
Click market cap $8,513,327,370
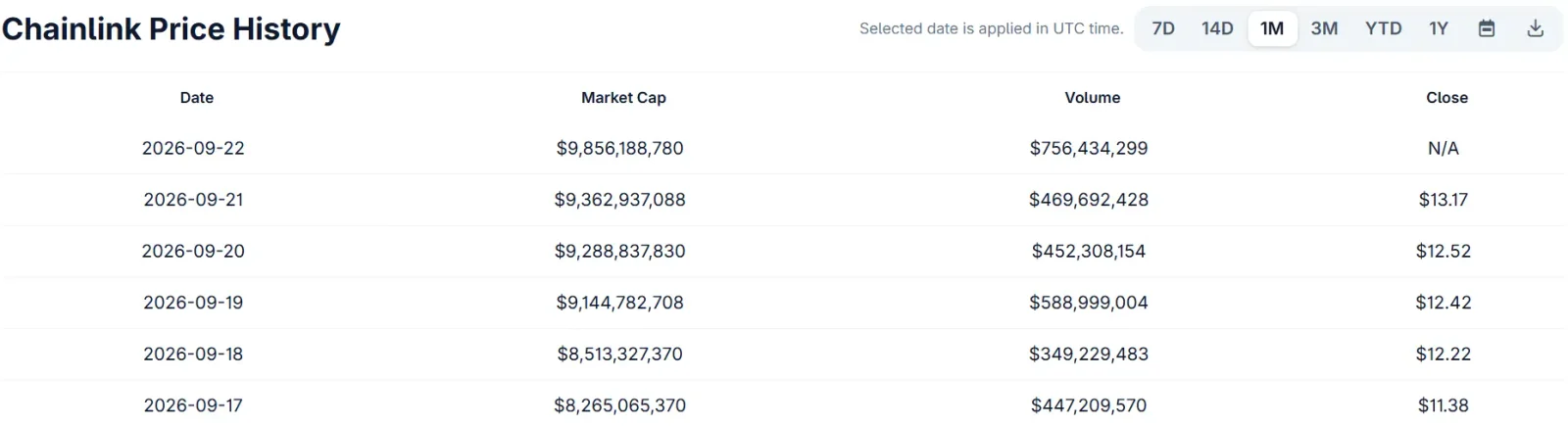[x=620, y=354]
